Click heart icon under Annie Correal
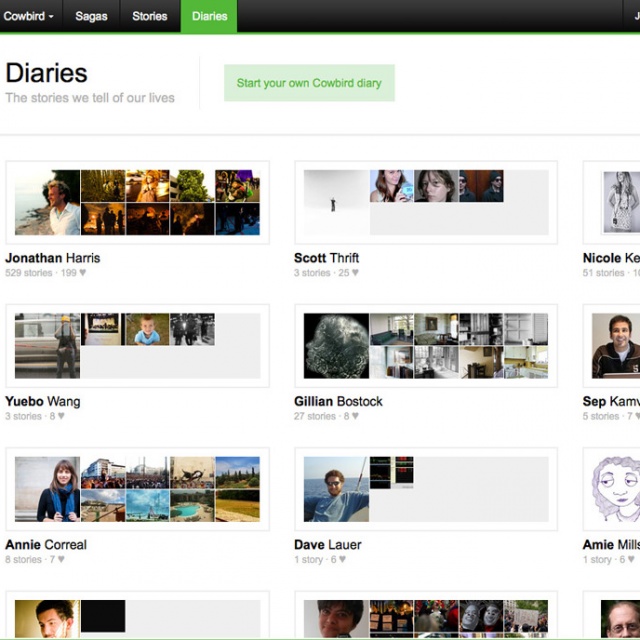This screenshot has height=640, width=640. (x=61, y=559)
